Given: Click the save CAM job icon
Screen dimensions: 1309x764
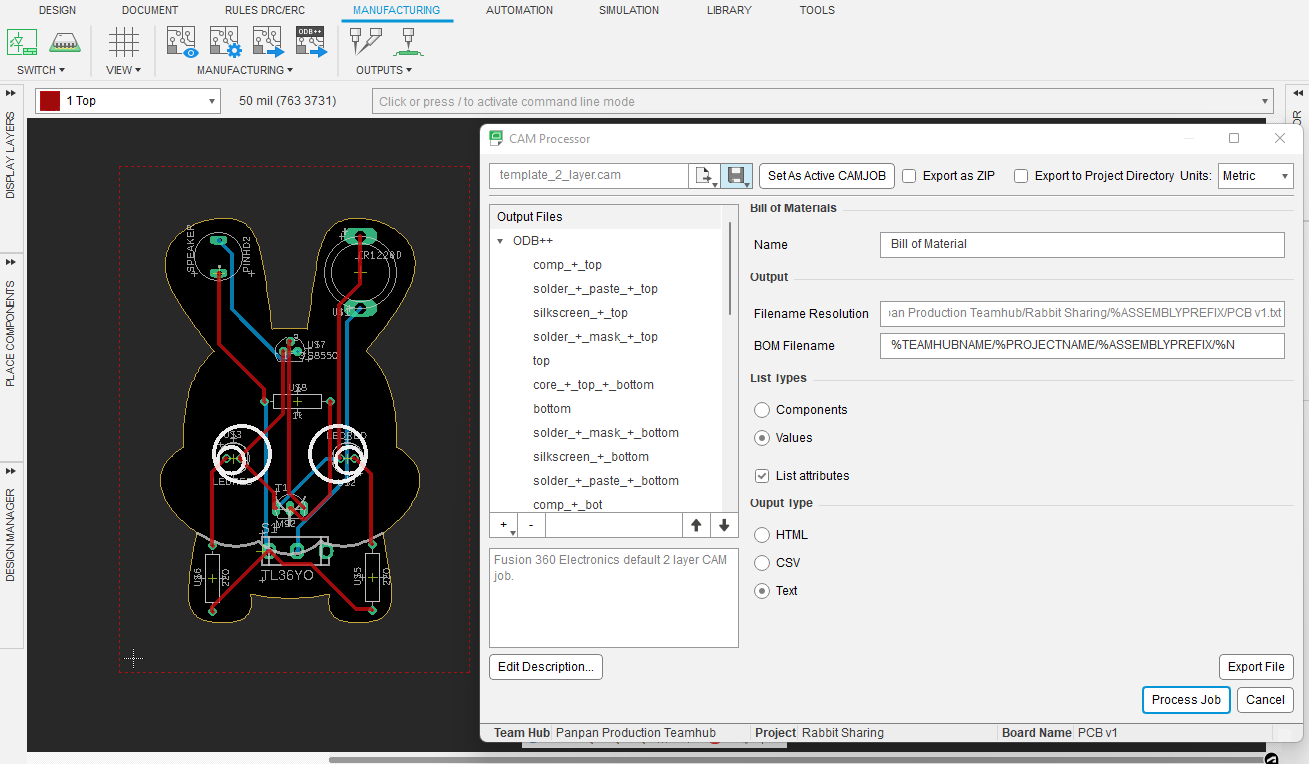Looking at the screenshot, I should (x=736, y=176).
